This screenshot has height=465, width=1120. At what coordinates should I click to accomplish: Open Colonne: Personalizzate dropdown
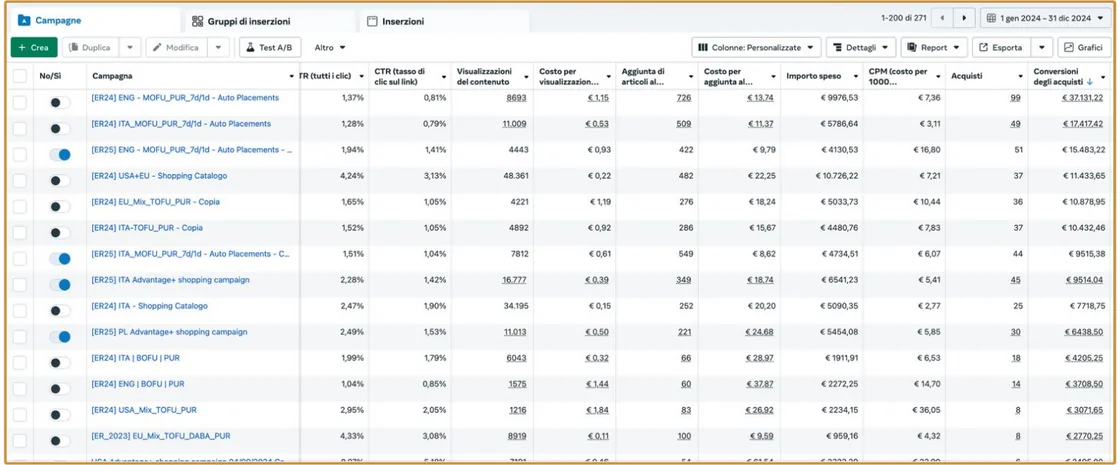coord(756,48)
